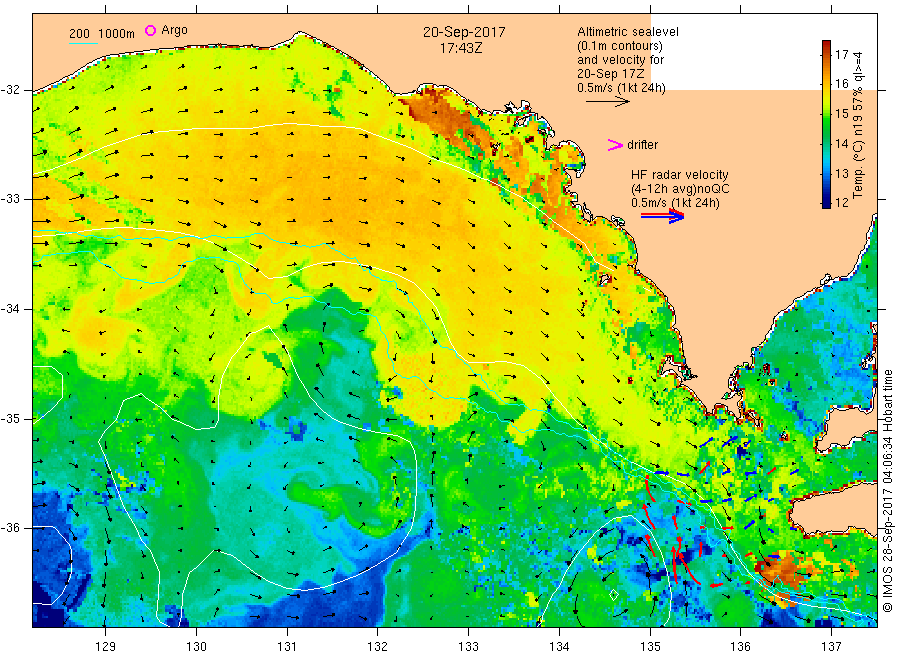Screen dimensions: 900x660
Task: Click the colorbar value 15
Action: coord(841,114)
